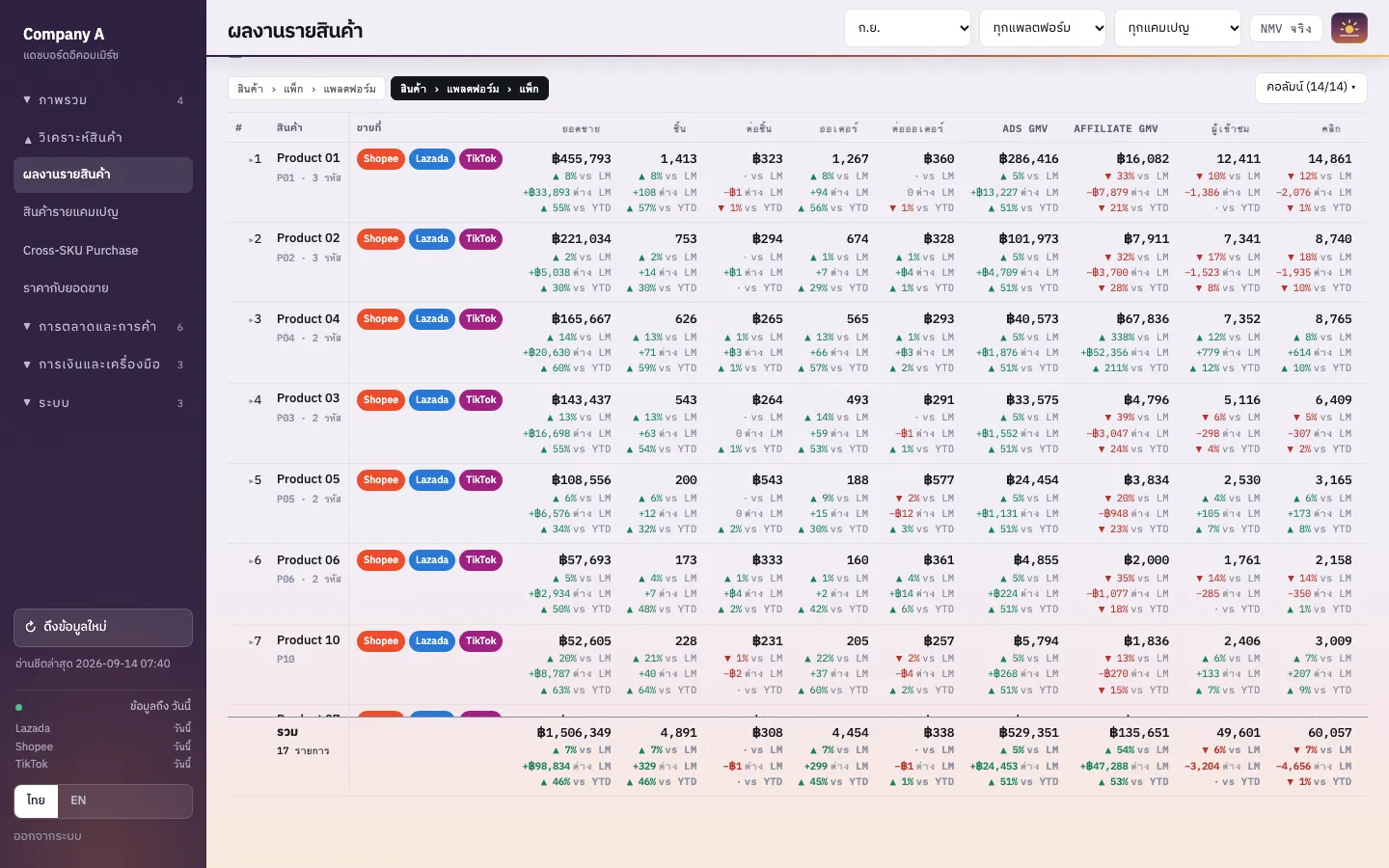The image size is (1389, 868).
Task: Open ราคากับยอดขาย in sidebar
Action: tap(103, 288)
